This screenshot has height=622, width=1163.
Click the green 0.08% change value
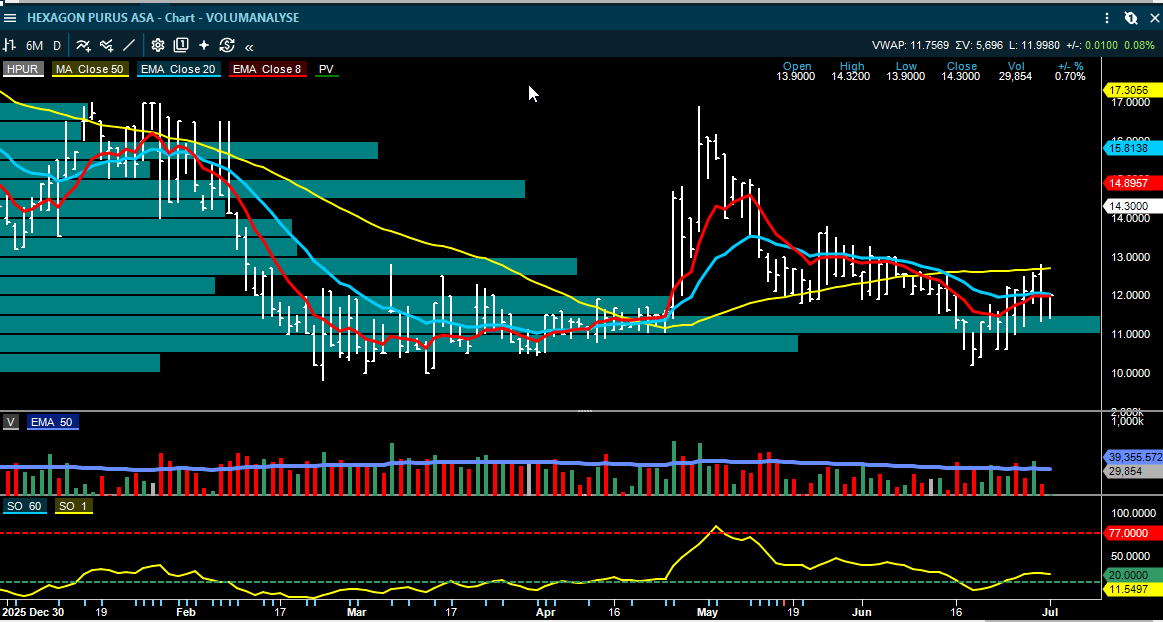click(1139, 45)
